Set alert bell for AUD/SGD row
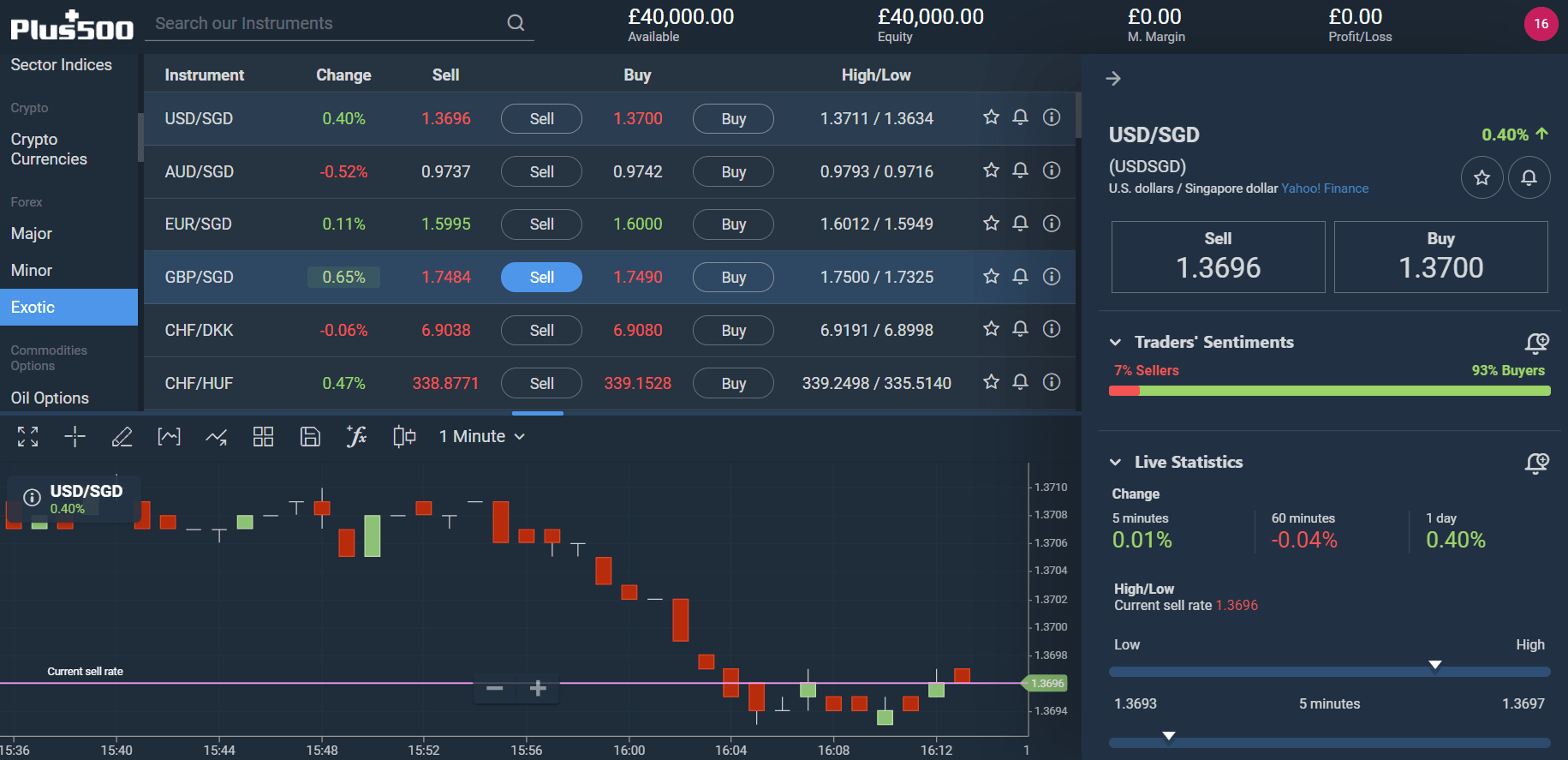This screenshot has height=760, width=1568. pyautogui.click(x=1020, y=171)
